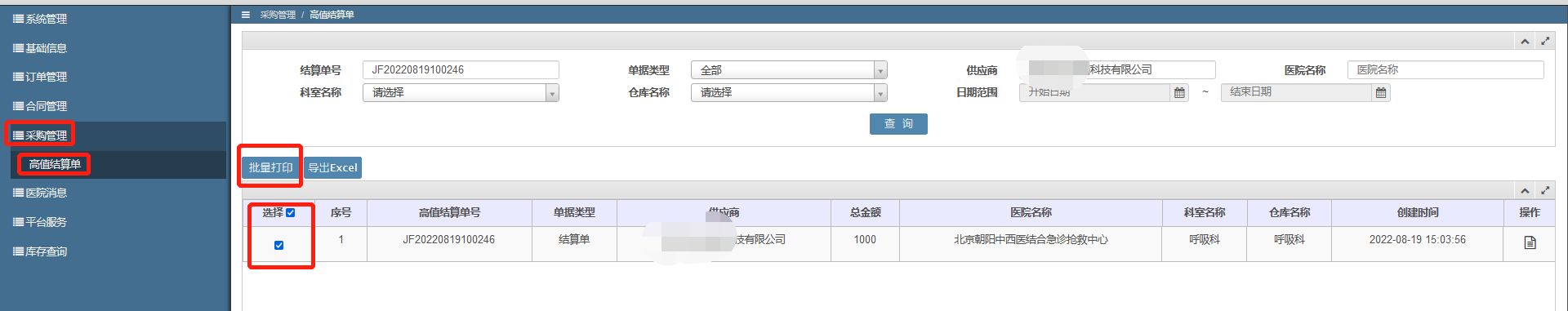Open the 库存查询 sidebar menu
Viewport: 1568px width, 311px height.
(39, 251)
